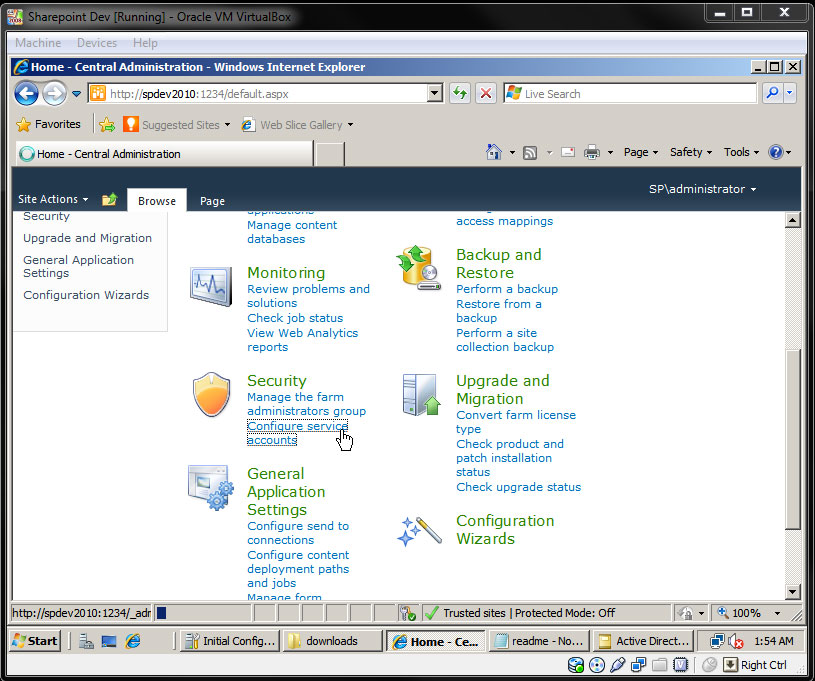The width and height of the screenshot is (815, 681).
Task: Click Upgrade and Migration in left navigation
Action: click(87, 238)
